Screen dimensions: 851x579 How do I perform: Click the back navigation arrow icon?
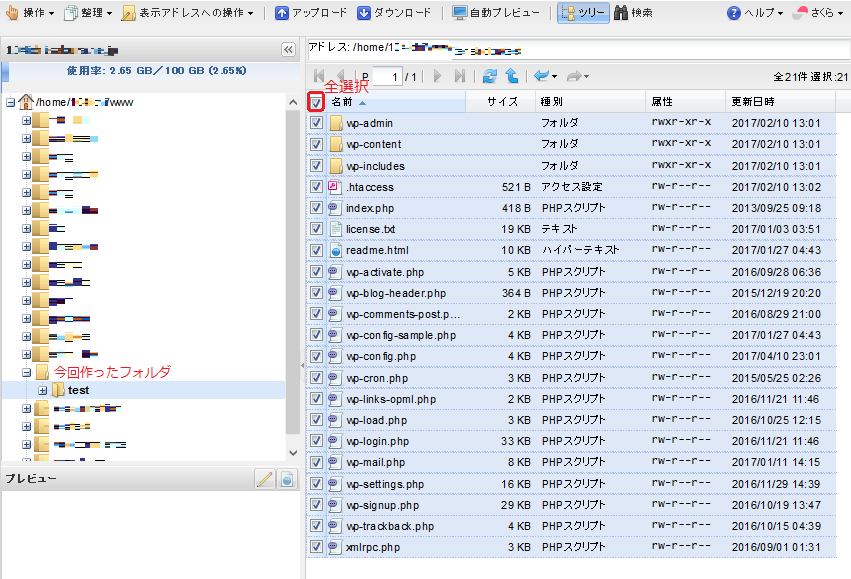point(541,76)
